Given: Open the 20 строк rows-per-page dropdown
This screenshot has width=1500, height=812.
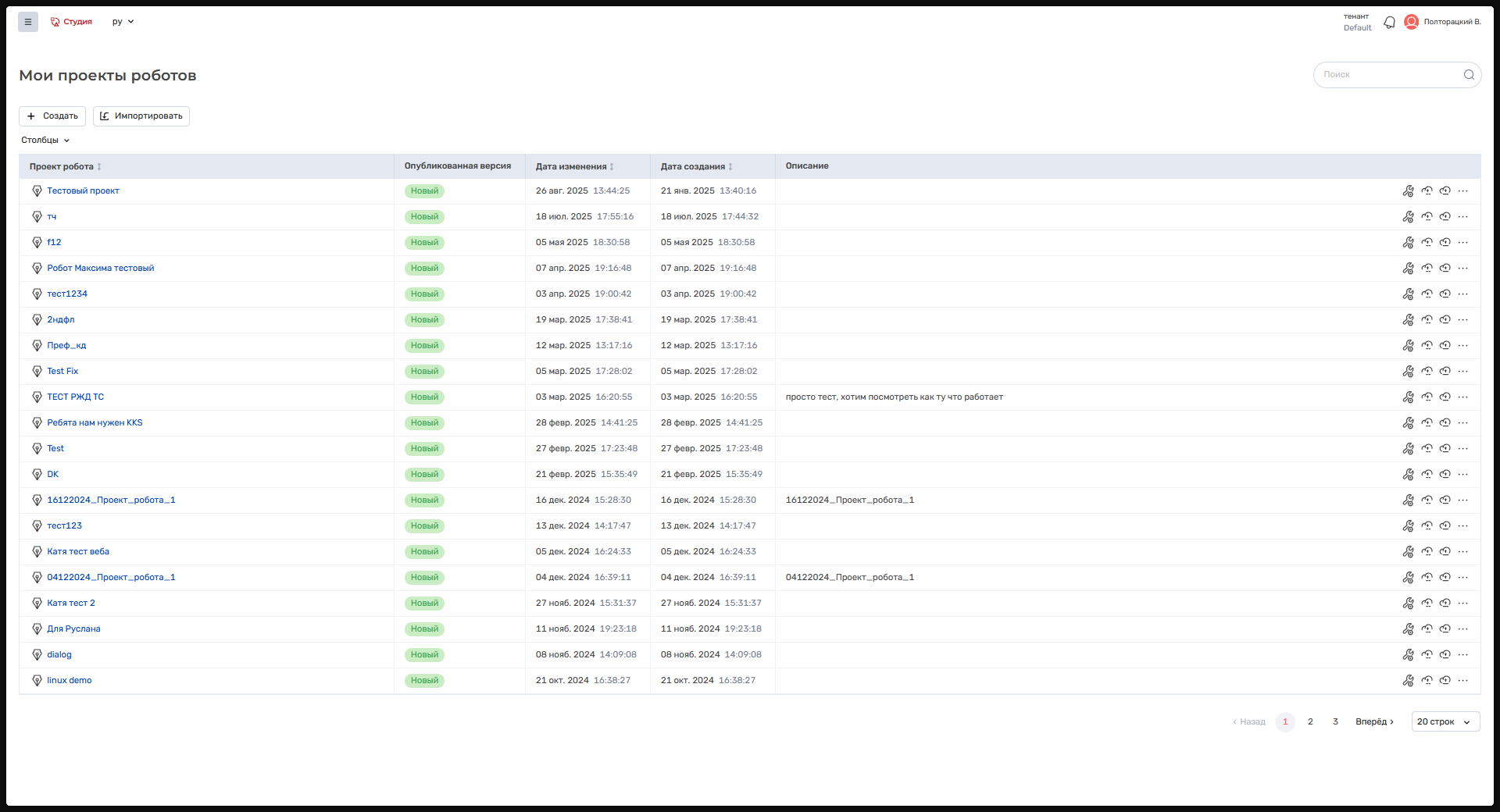Looking at the screenshot, I should (1445, 722).
